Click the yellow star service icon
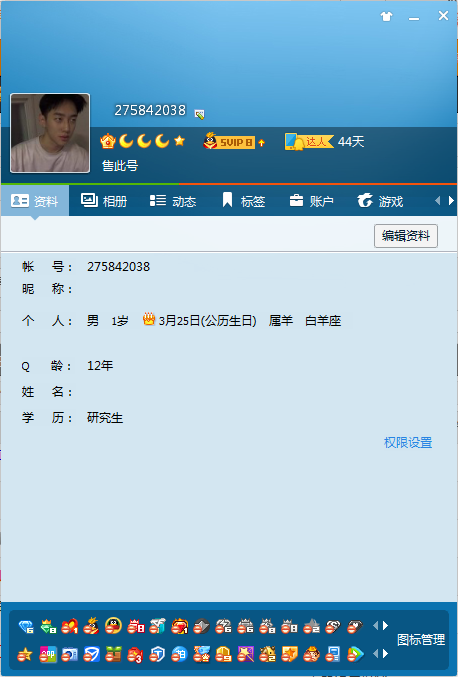458x677 pixels. (x=25, y=655)
